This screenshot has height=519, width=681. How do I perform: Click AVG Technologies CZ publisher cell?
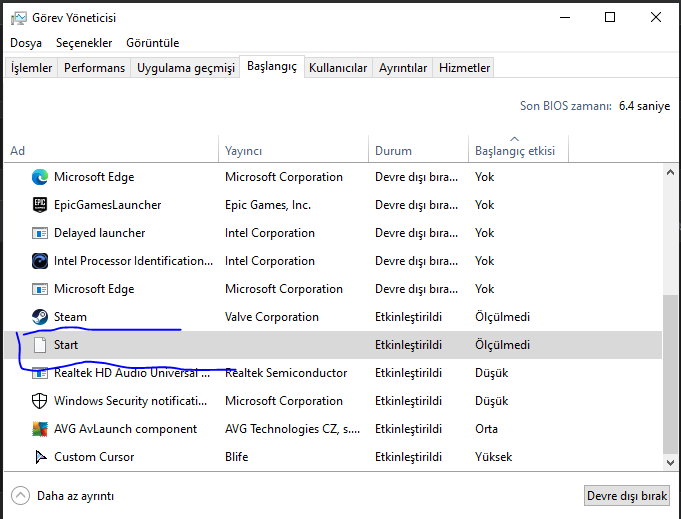click(x=292, y=429)
